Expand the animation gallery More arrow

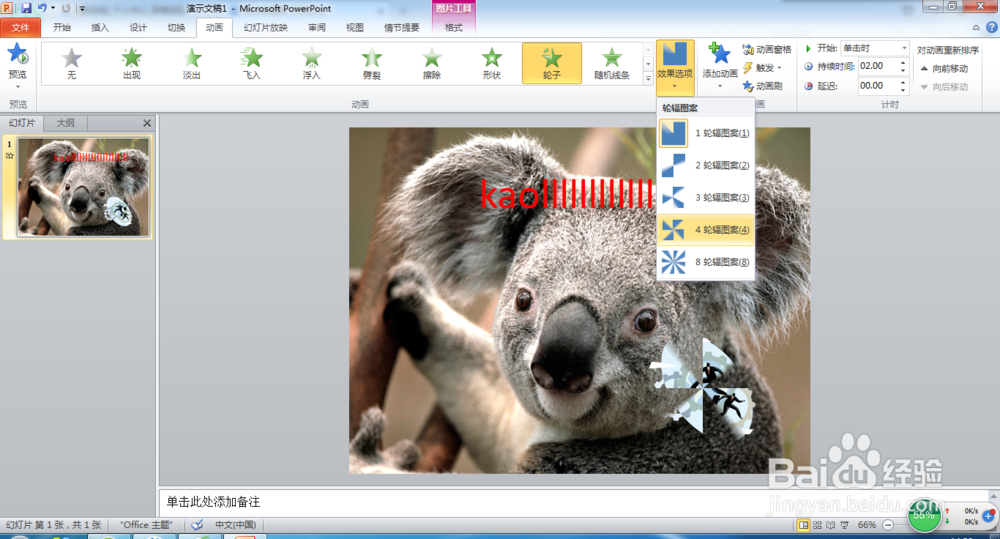[x=648, y=78]
